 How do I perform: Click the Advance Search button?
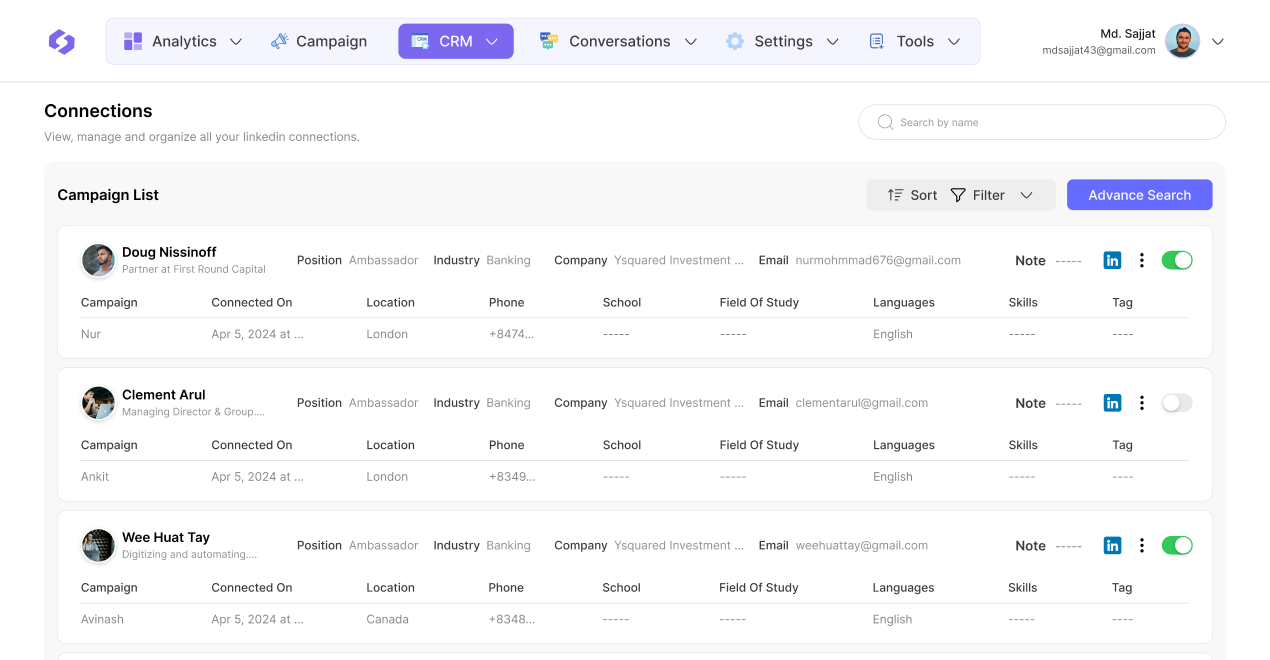coord(1139,195)
